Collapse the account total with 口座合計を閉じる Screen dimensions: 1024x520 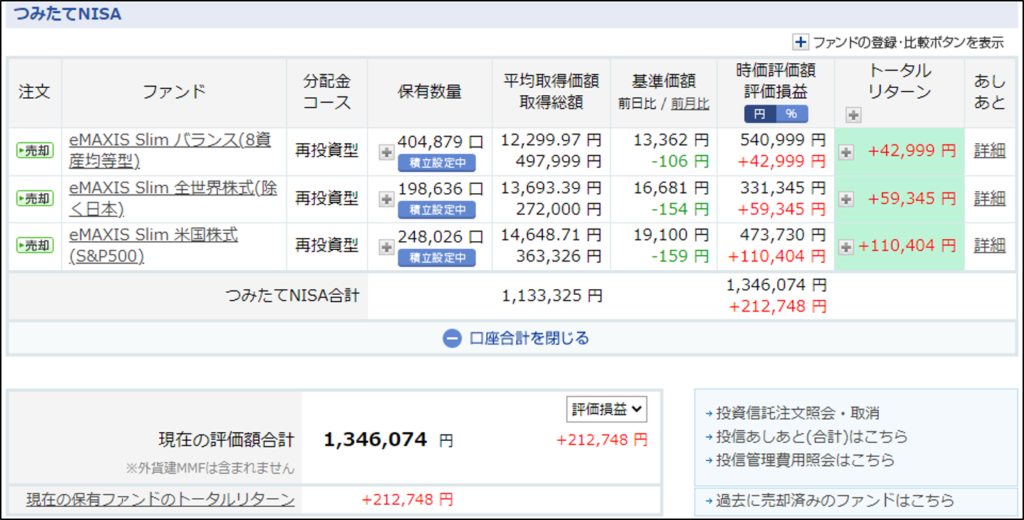[516, 338]
